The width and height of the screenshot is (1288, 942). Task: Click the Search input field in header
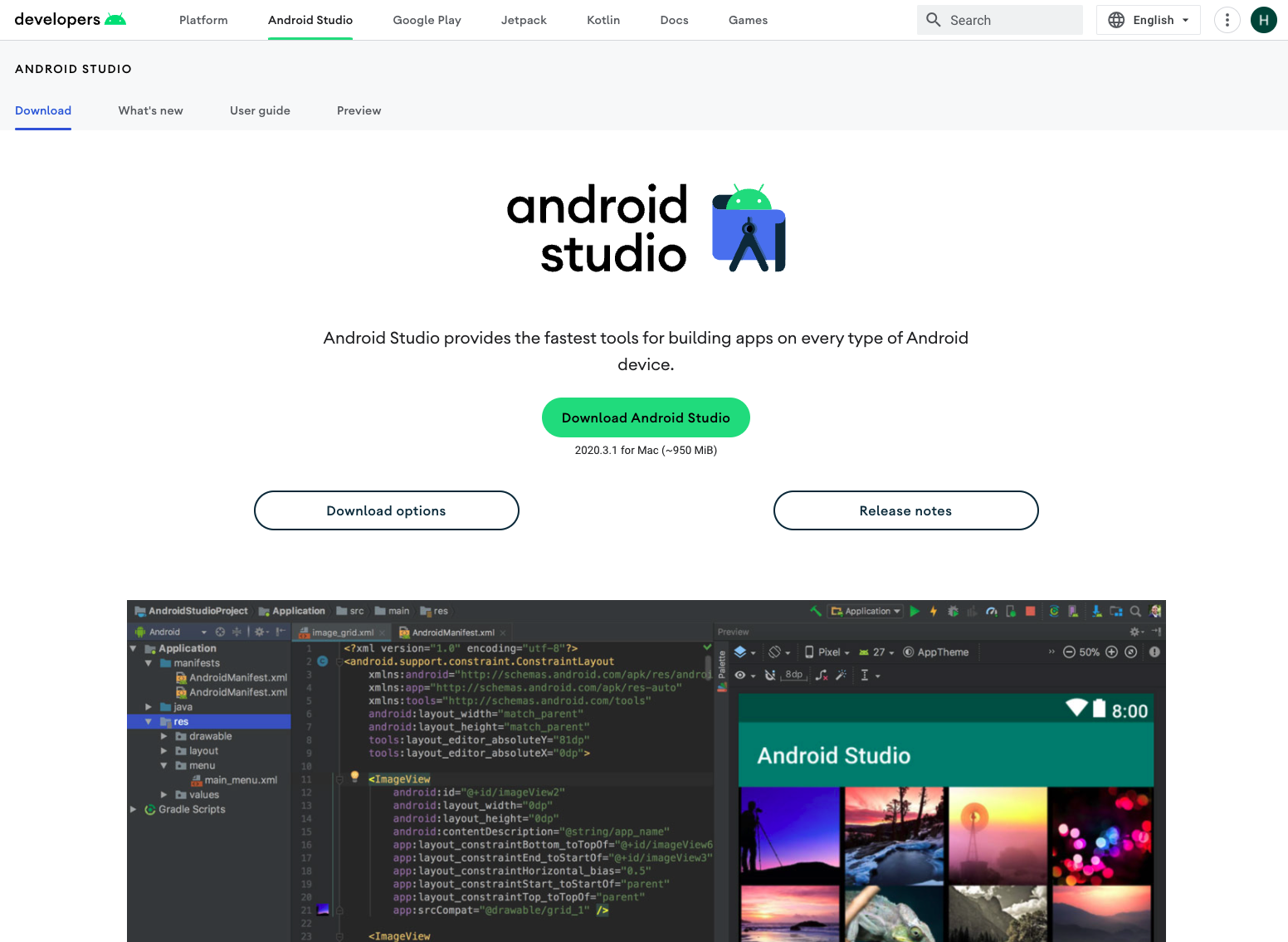pyautogui.click(x=1000, y=20)
